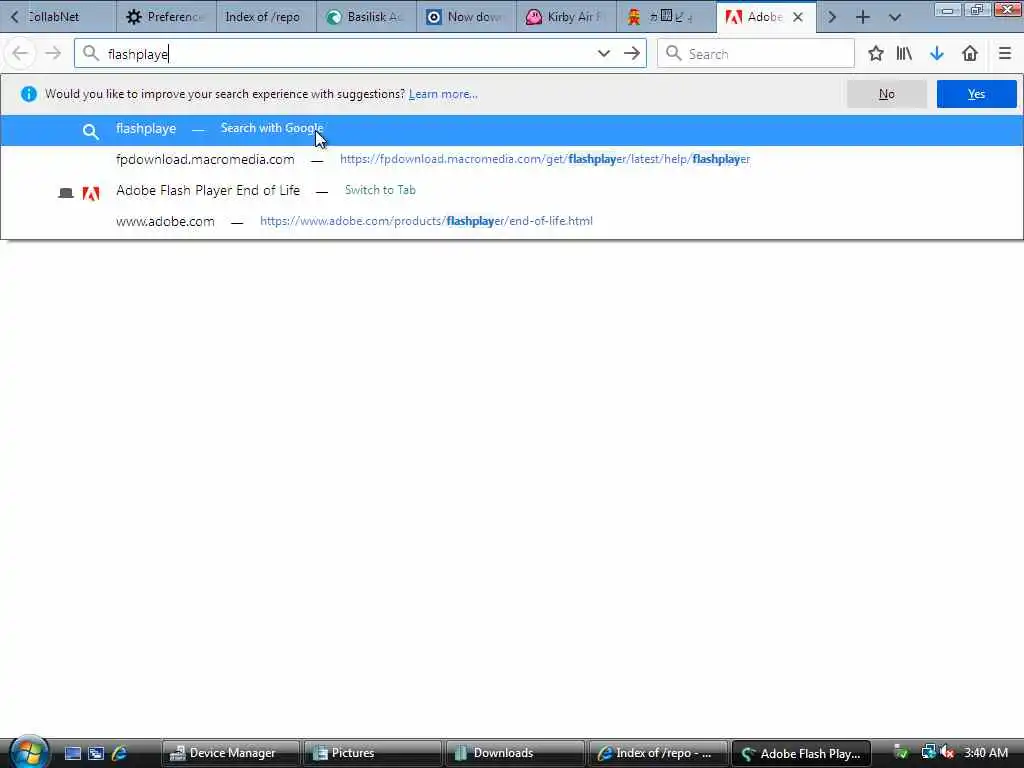The height and width of the screenshot is (768, 1024).
Task: Click the Adobe Flash Play... taskbar button
Action: click(x=801, y=753)
